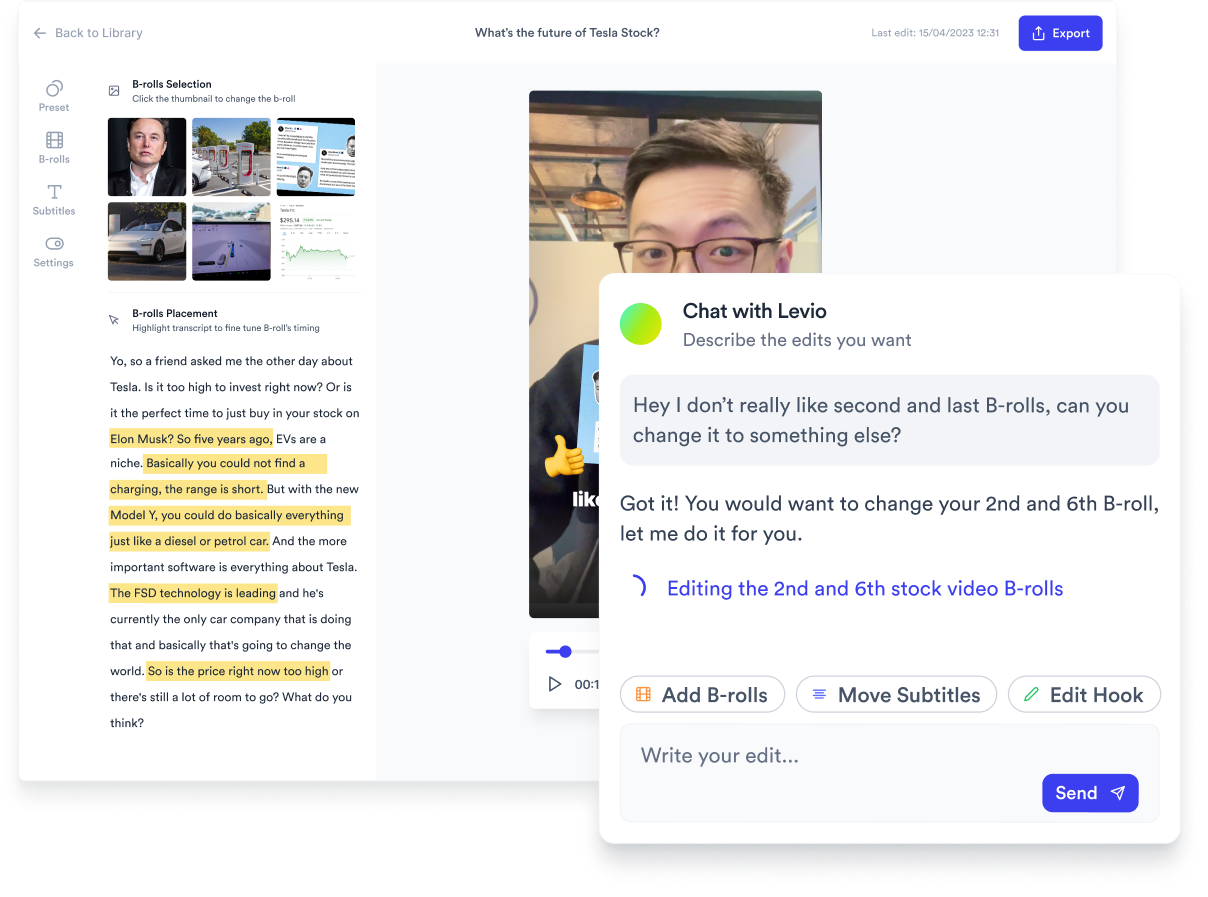Screen dimensions: 1208x897
Task: Click the pencil icon on Edit Hook
Action: (x=1030, y=694)
